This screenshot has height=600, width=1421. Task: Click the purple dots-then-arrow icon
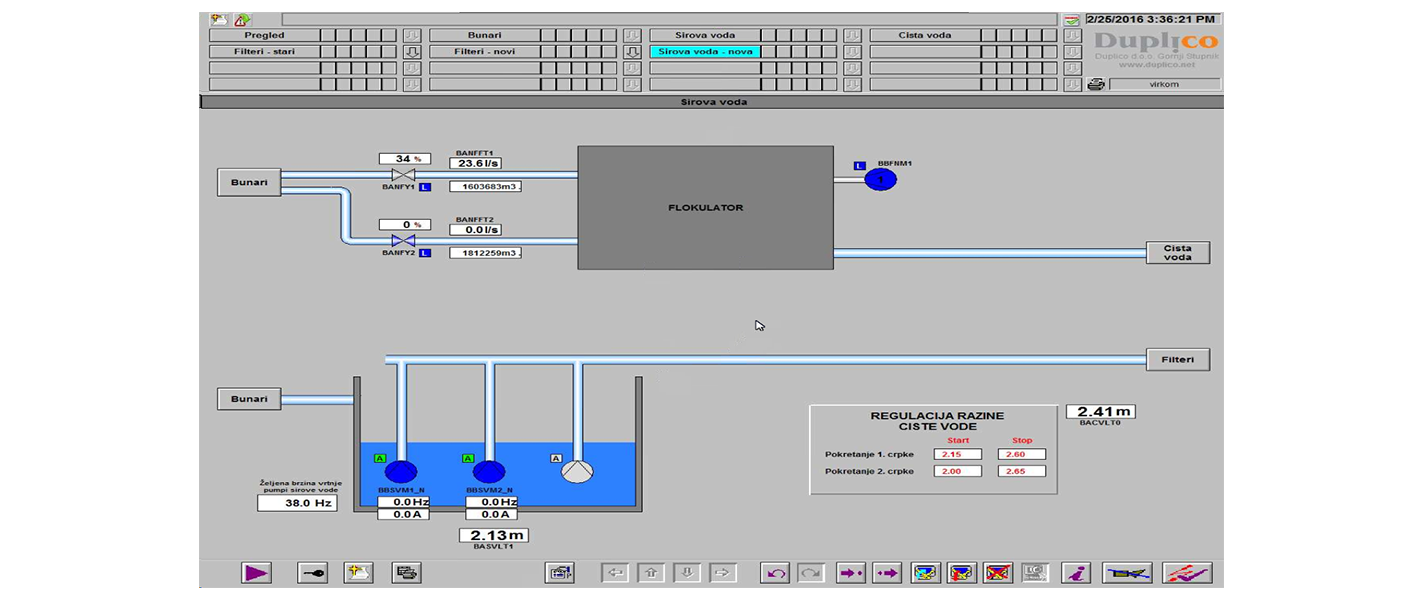tap(887, 573)
